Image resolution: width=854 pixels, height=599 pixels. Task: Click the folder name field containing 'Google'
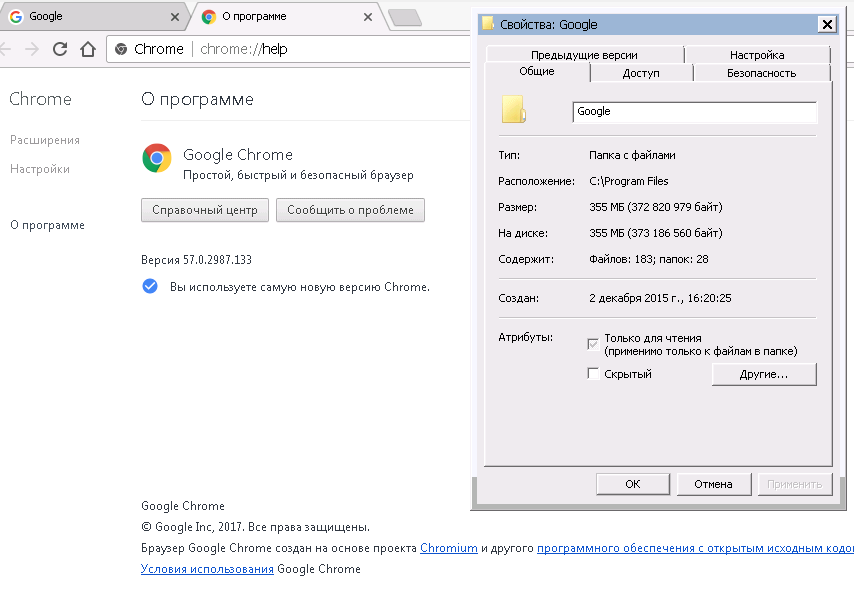click(694, 112)
